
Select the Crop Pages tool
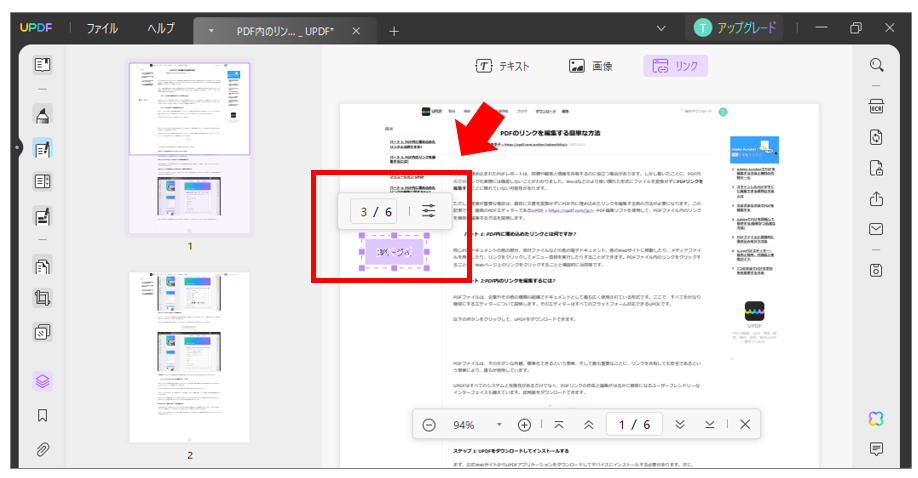pos(42,298)
